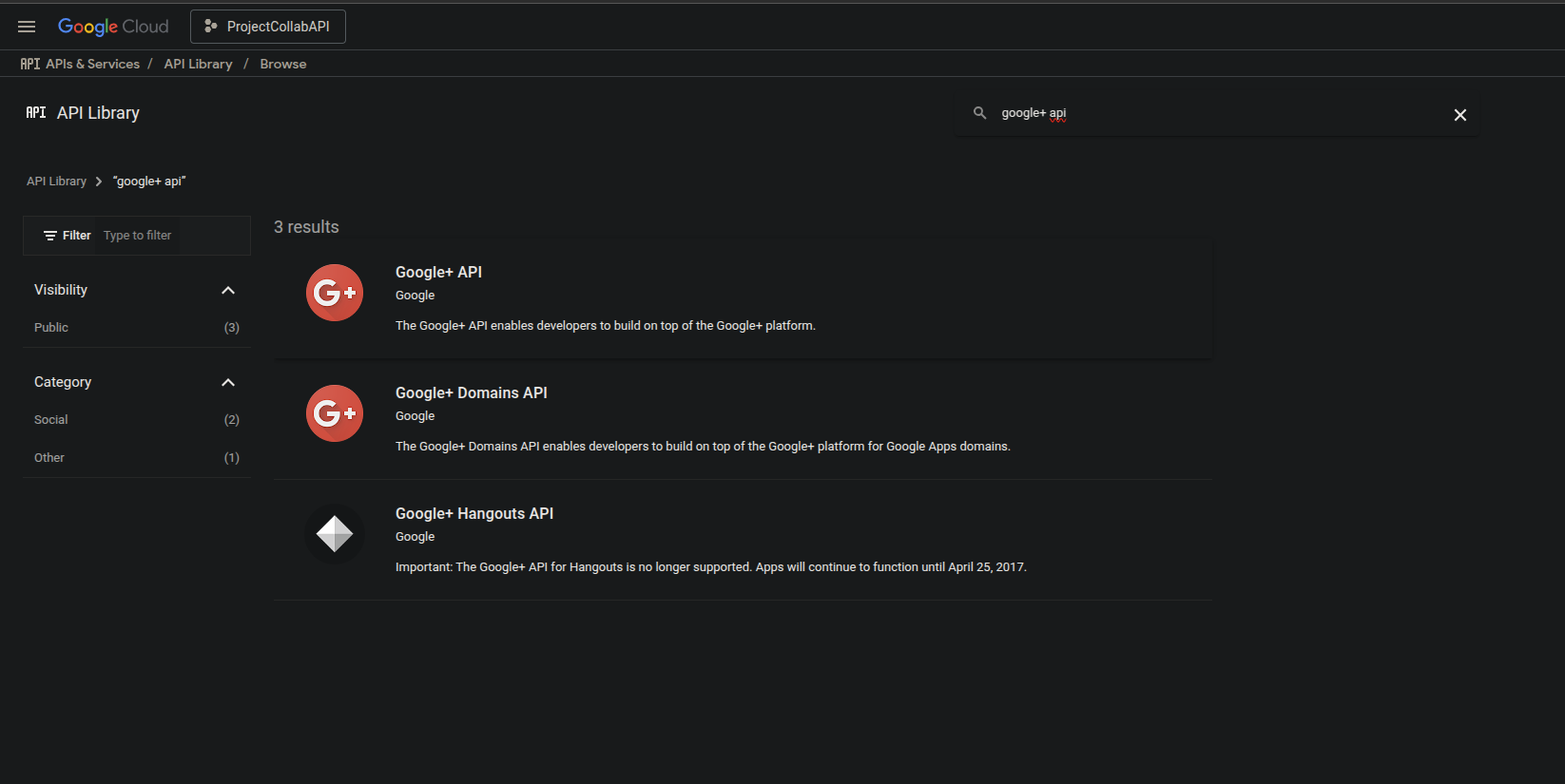Screen dimensions: 1565x784
Task: Click the search field containing google+ api
Action: pyautogui.click(x=1217, y=113)
